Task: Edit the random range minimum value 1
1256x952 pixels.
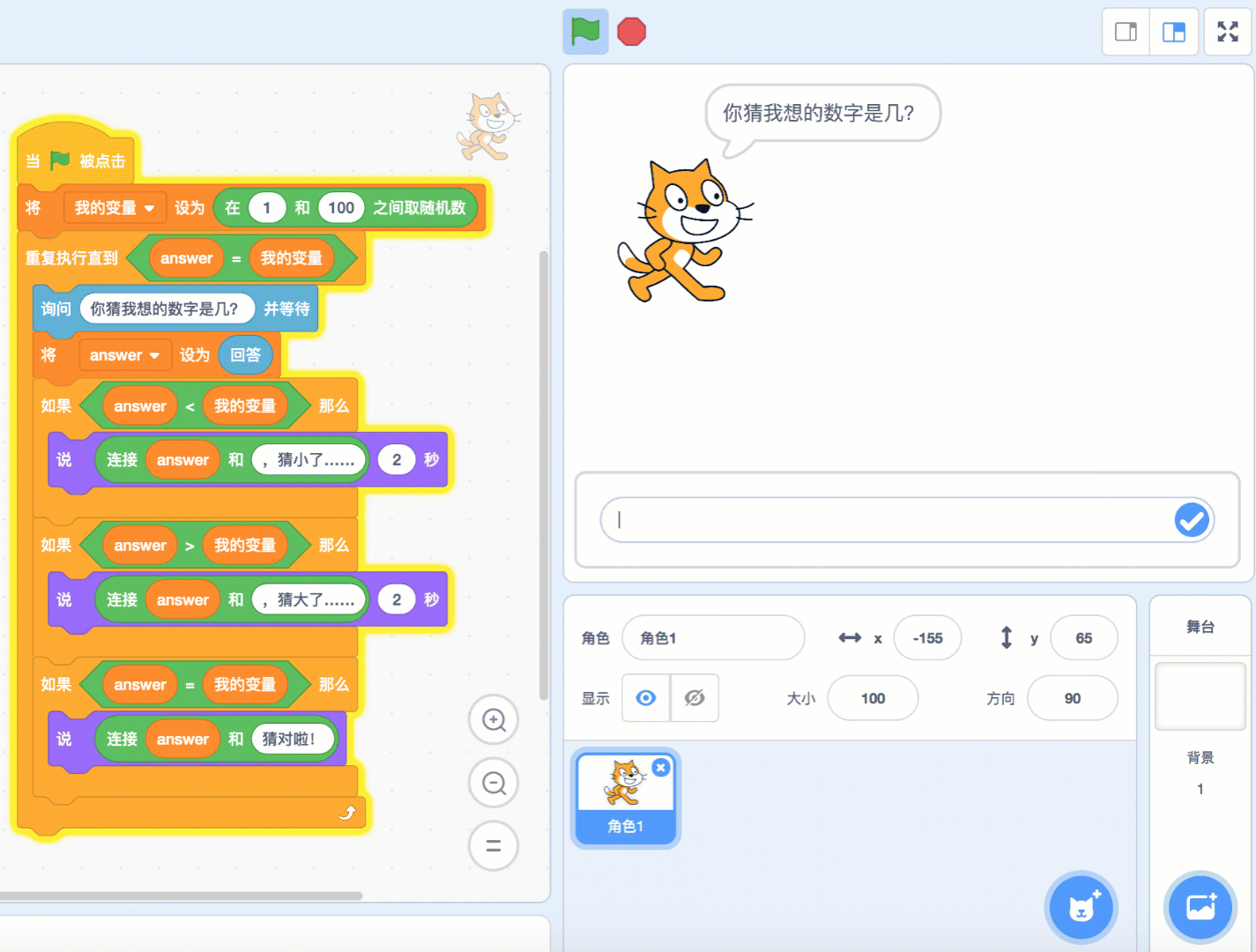Action: click(x=266, y=208)
